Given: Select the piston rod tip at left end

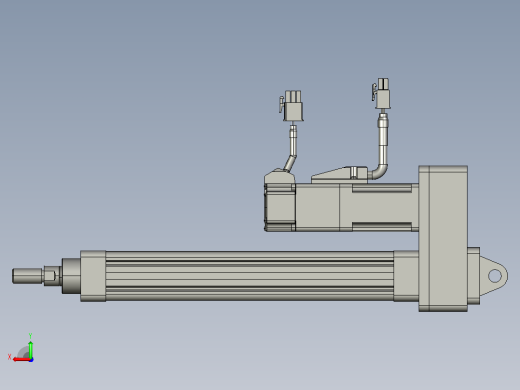Looking at the screenshot, I should (x=28, y=276).
